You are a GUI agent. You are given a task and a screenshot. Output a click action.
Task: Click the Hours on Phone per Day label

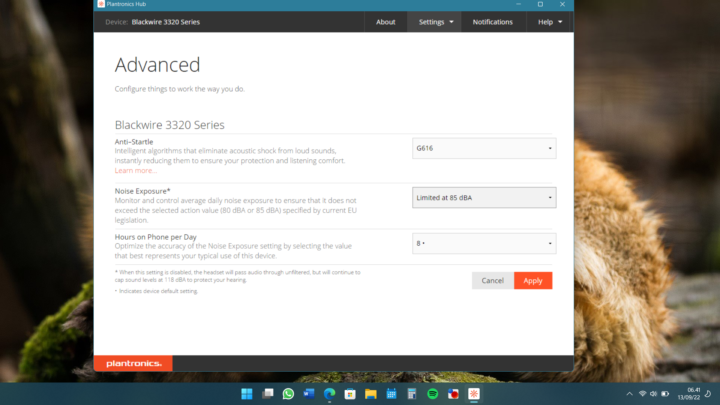tap(155, 237)
